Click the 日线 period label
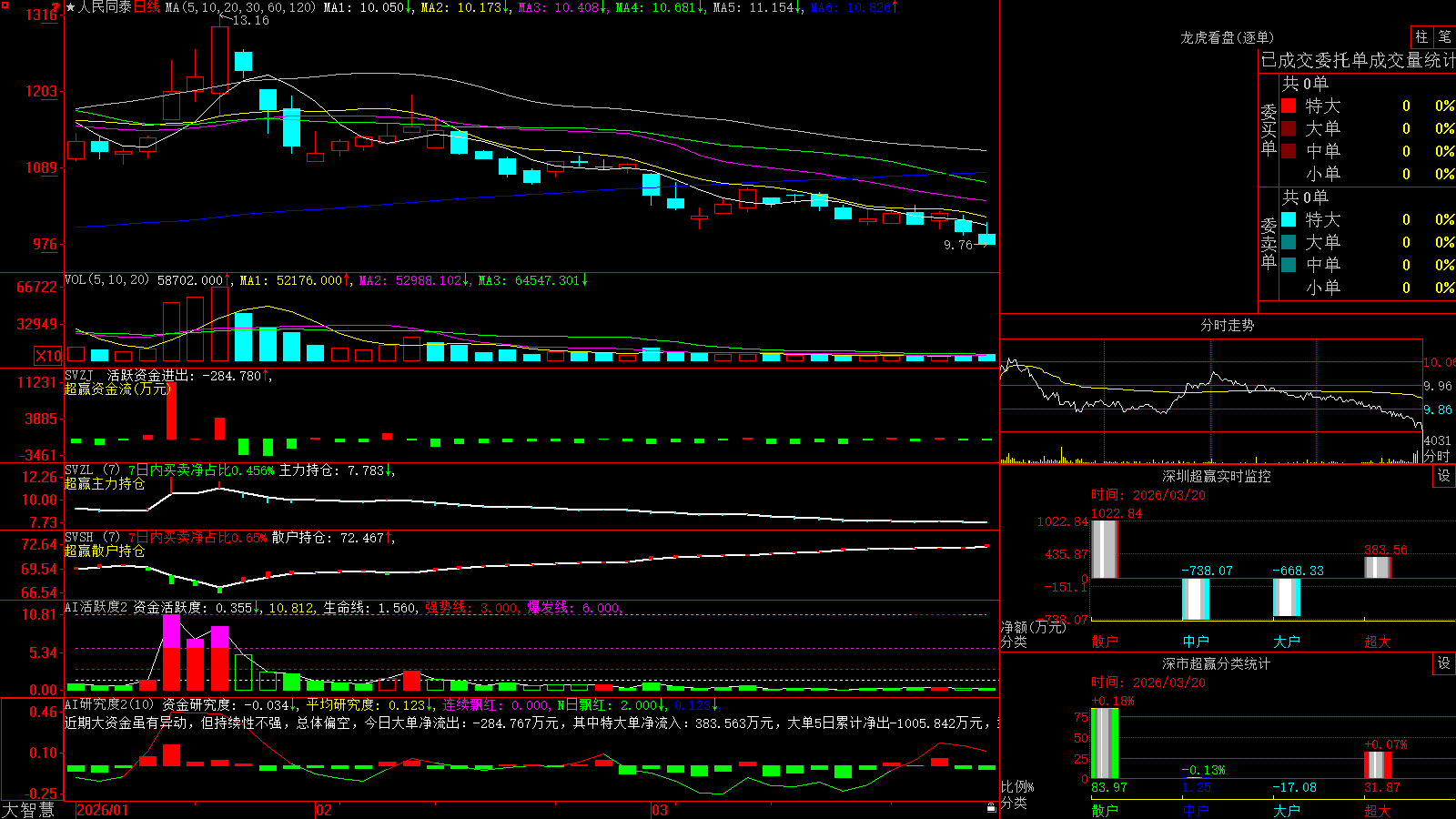 pyautogui.click(x=147, y=7)
